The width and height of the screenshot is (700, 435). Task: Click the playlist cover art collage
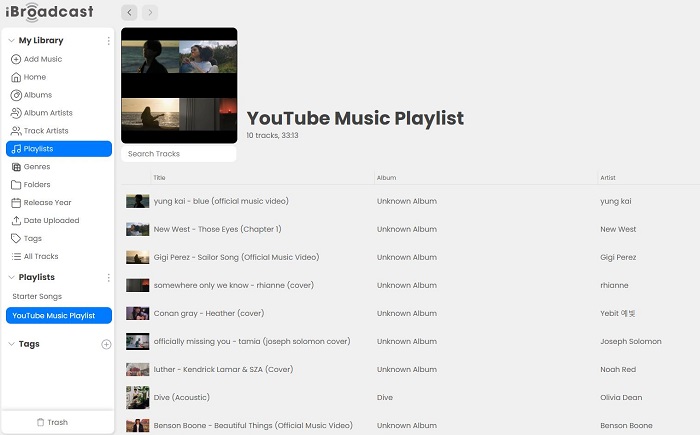[x=179, y=85]
